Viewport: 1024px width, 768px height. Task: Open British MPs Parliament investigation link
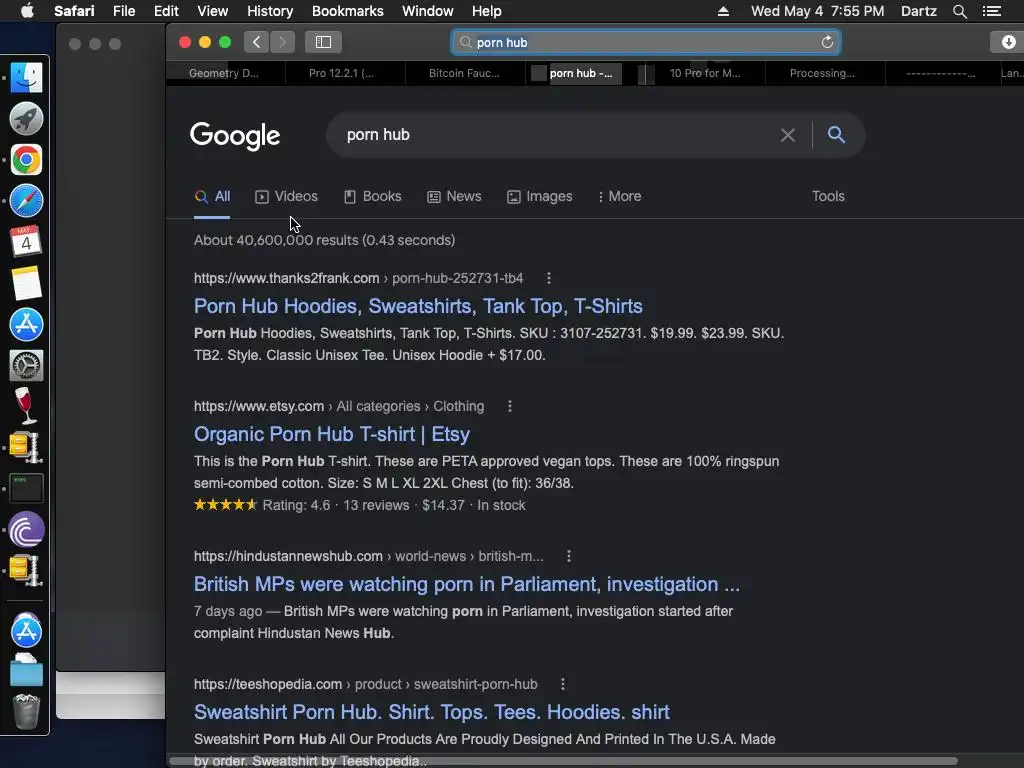coord(467,584)
